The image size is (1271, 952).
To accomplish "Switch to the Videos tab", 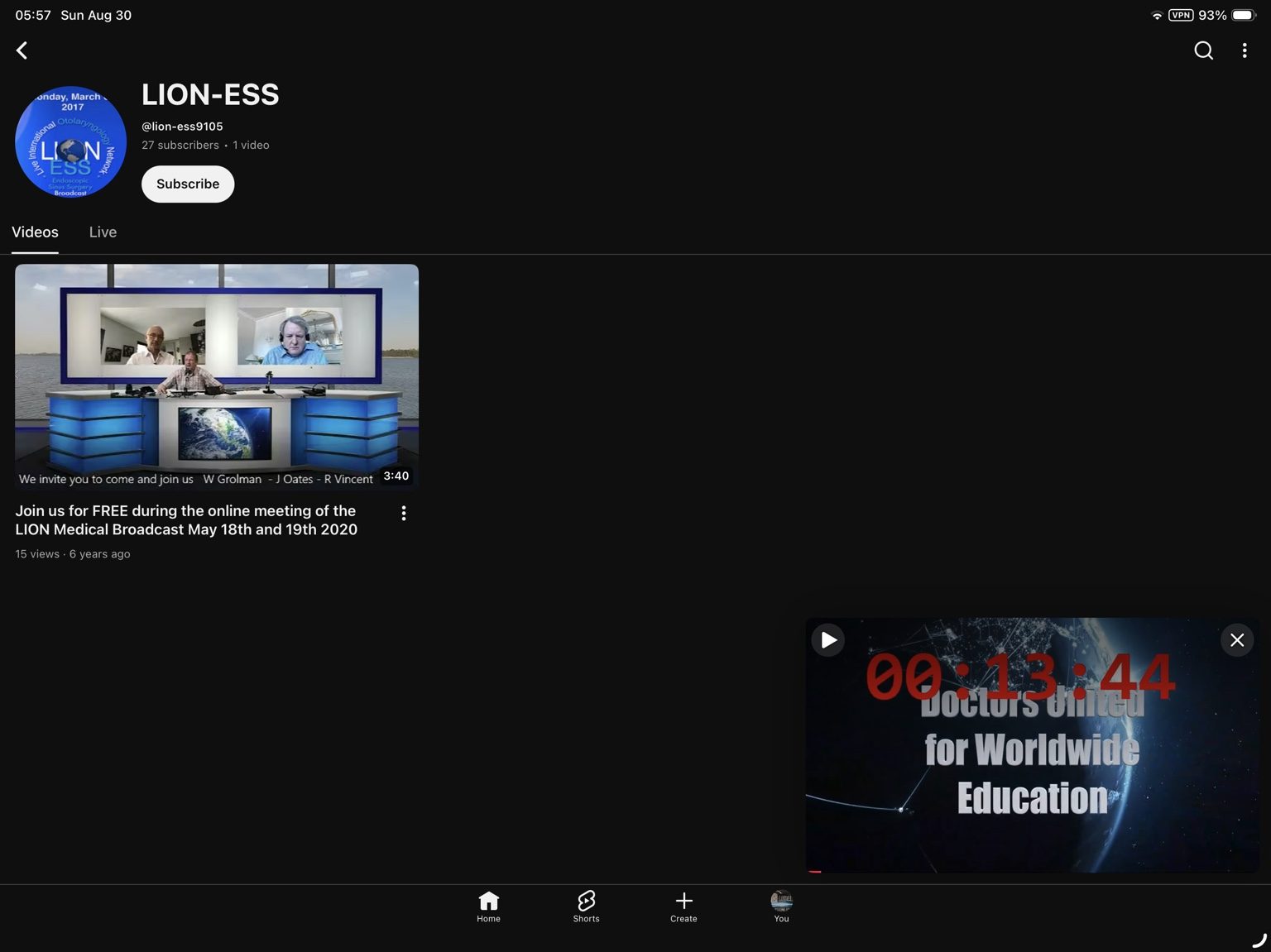I will tap(35, 232).
